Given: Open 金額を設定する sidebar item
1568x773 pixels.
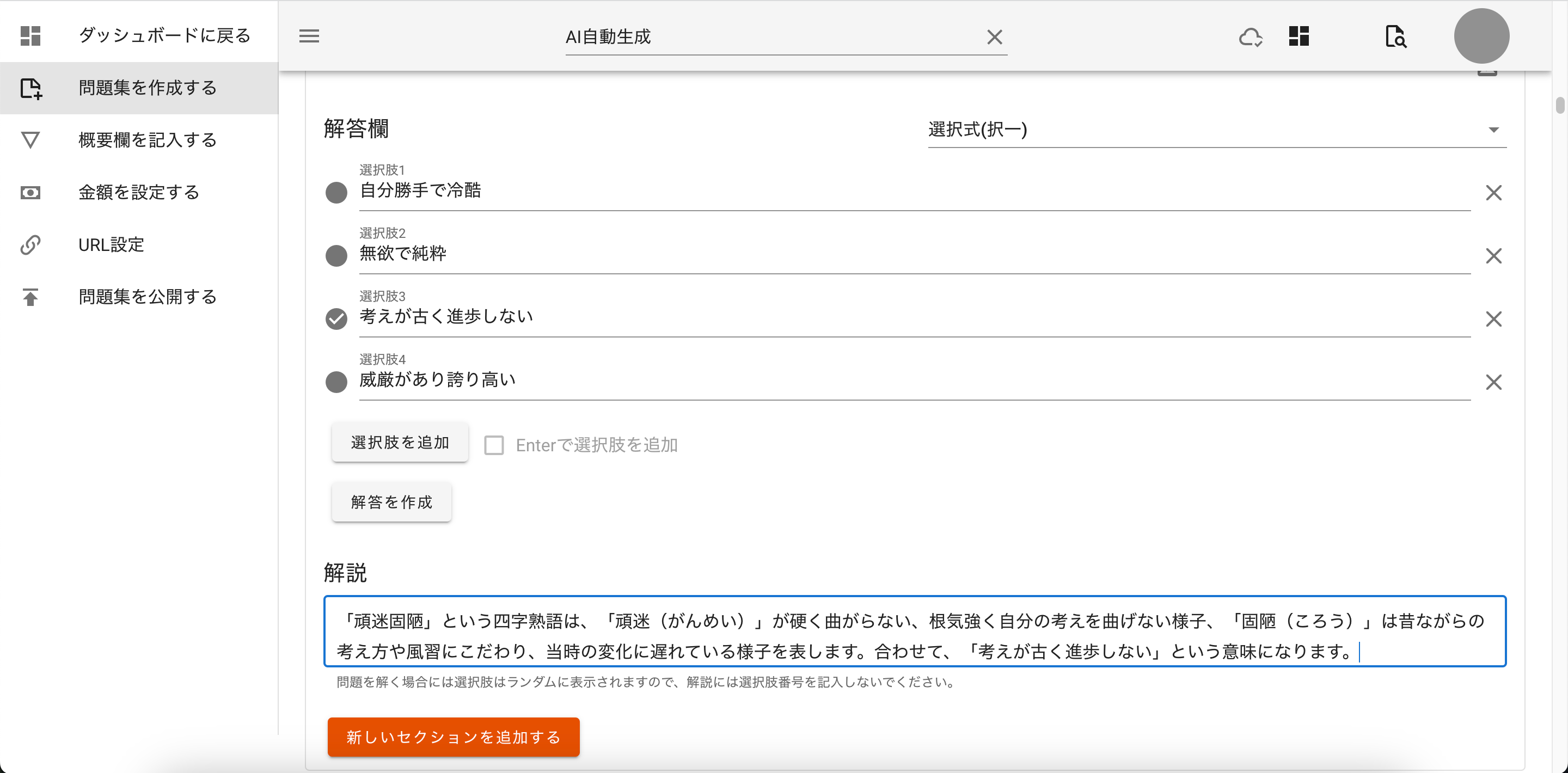Looking at the screenshot, I should (x=138, y=192).
